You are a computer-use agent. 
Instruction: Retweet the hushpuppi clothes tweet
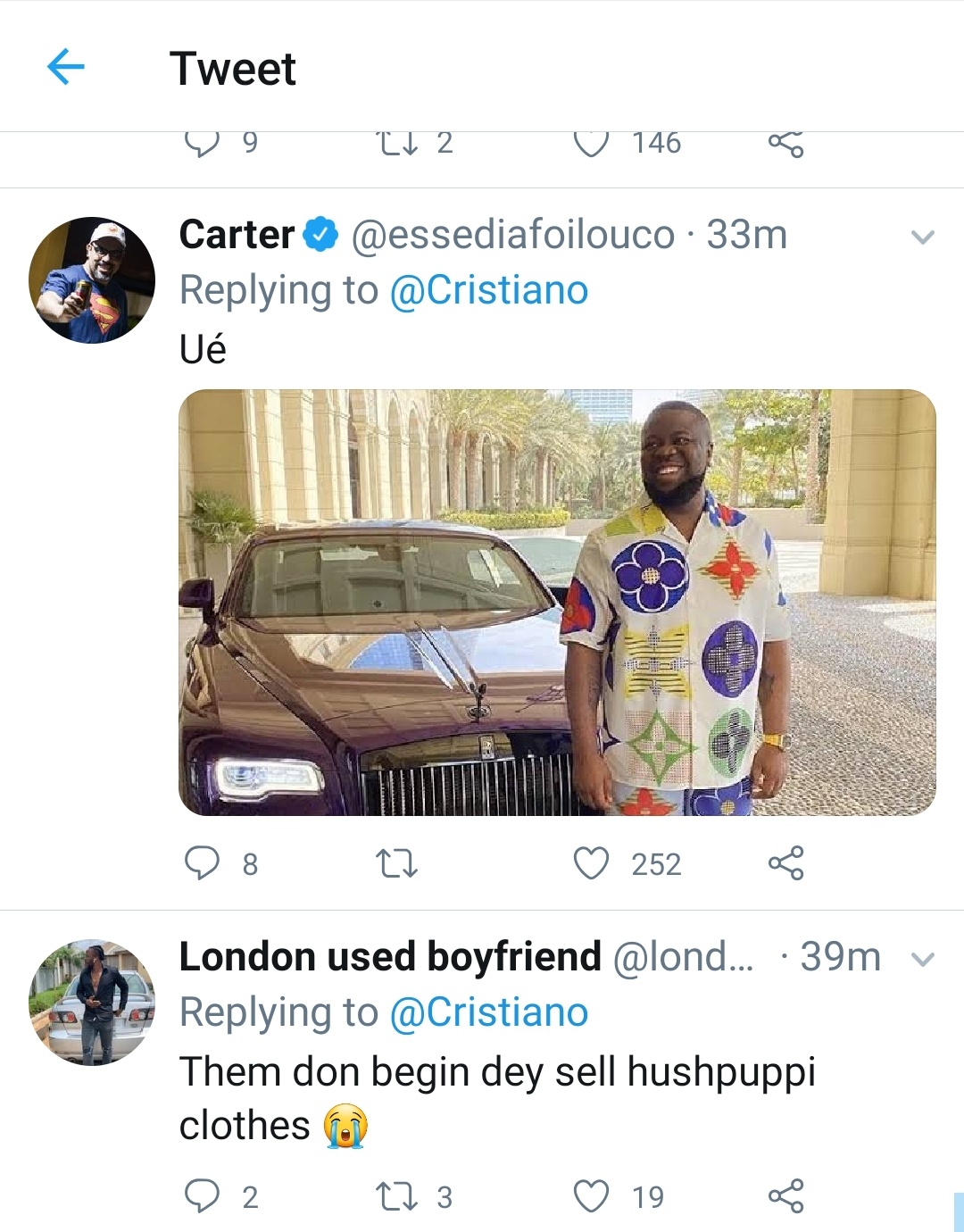396,1195
